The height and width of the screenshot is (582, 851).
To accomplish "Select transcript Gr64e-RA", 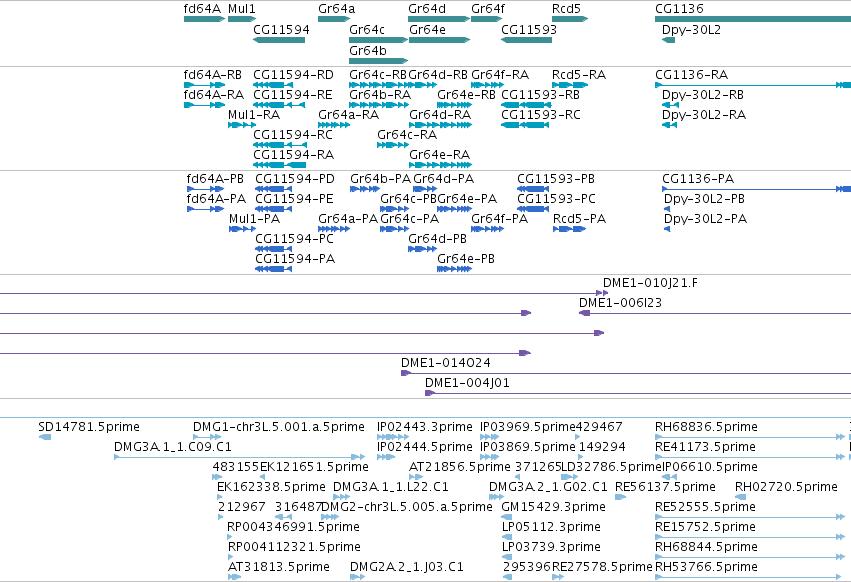I will point(441,165).
